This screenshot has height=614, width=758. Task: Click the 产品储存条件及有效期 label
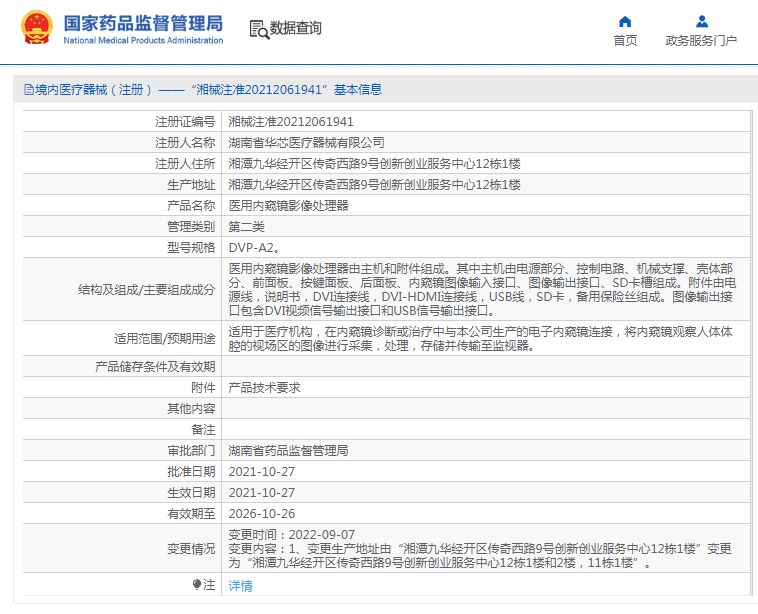[155, 367]
